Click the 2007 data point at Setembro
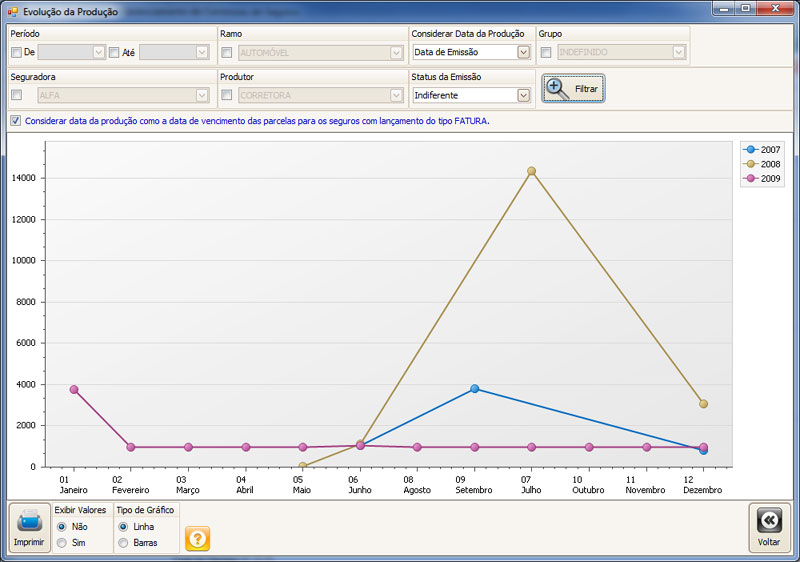This screenshot has height=562, width=800. tap(474, 389)
